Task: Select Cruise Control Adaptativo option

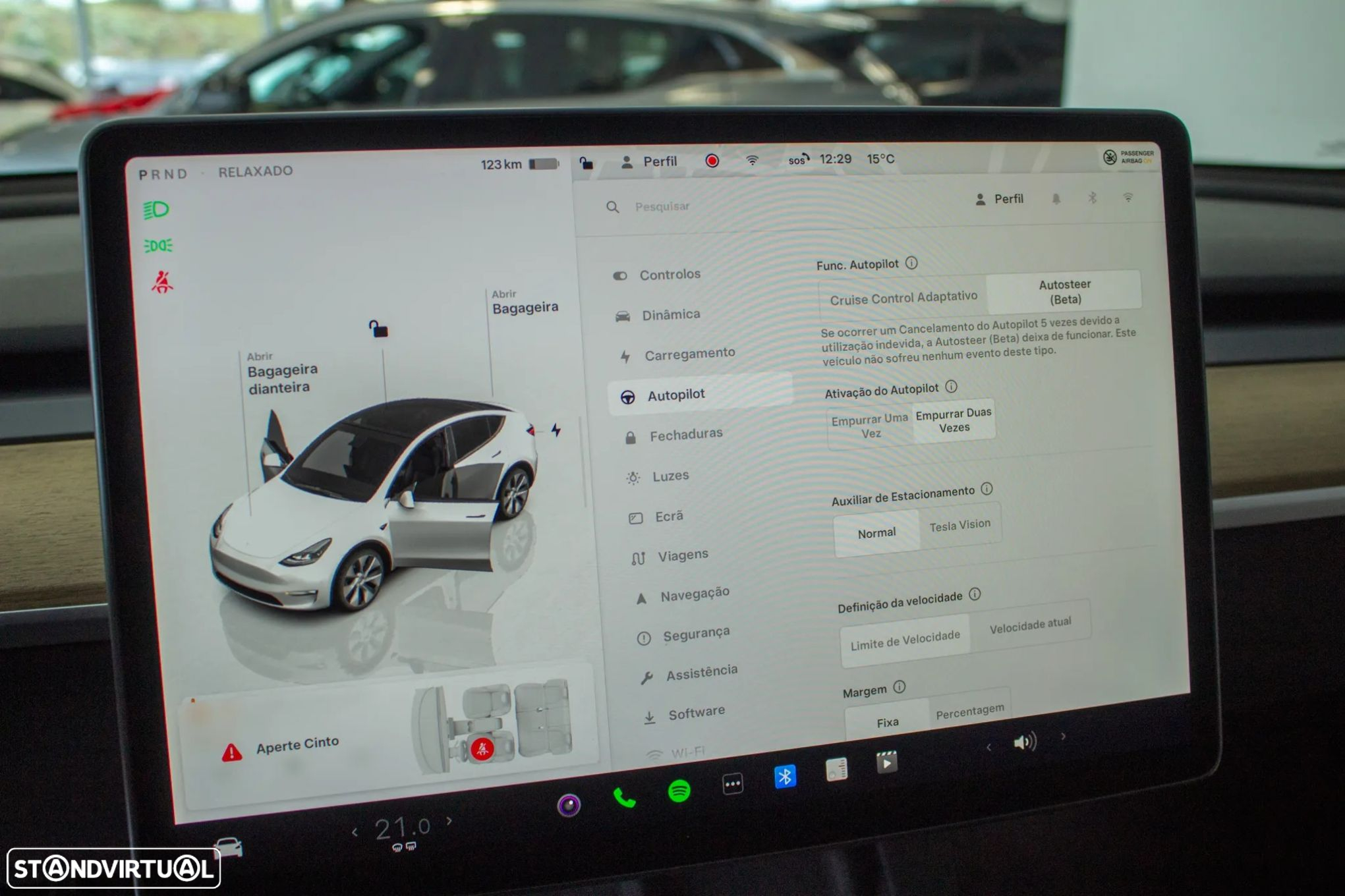Action: click(903, 298)
